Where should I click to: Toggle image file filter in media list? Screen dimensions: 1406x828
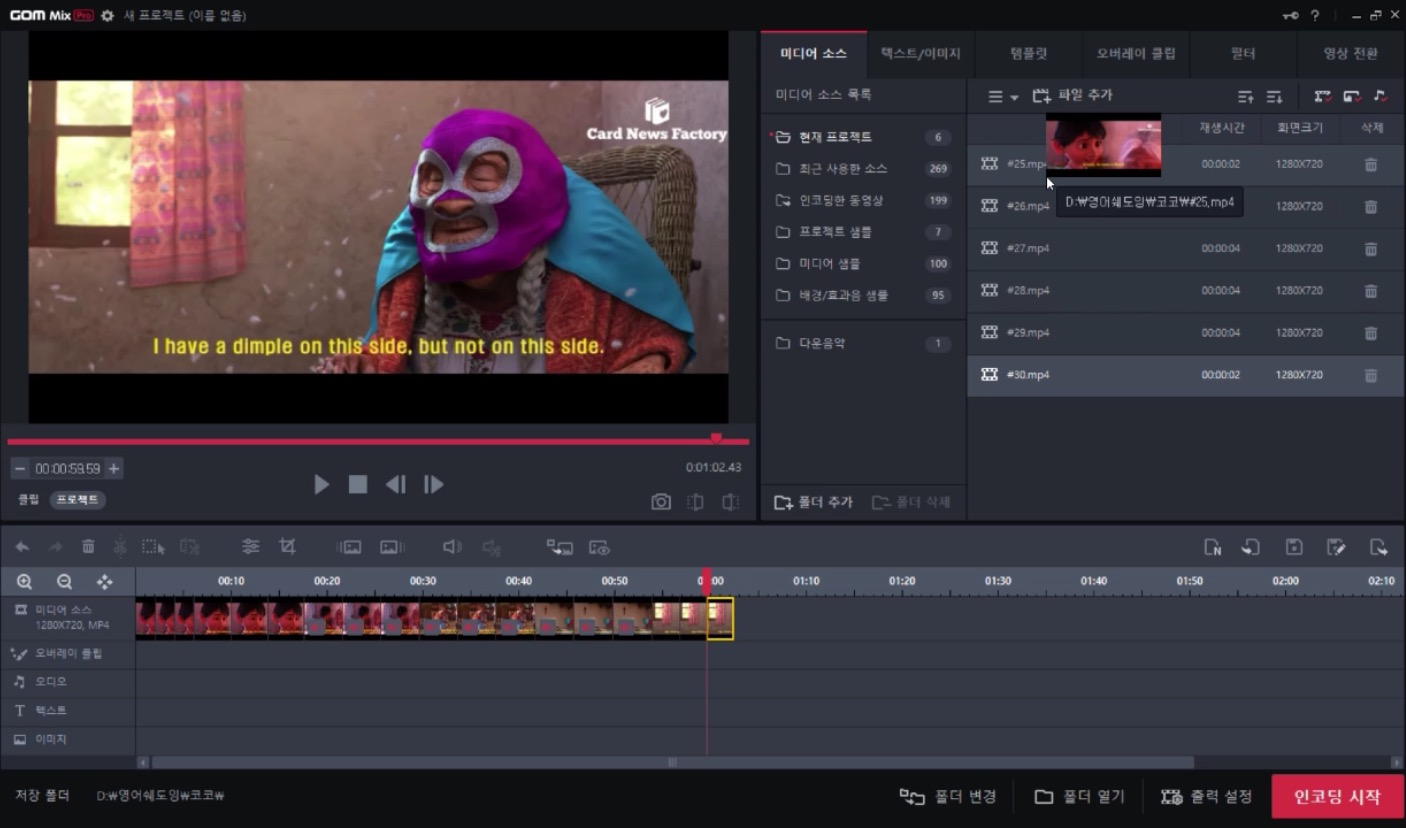(1352, 96)
